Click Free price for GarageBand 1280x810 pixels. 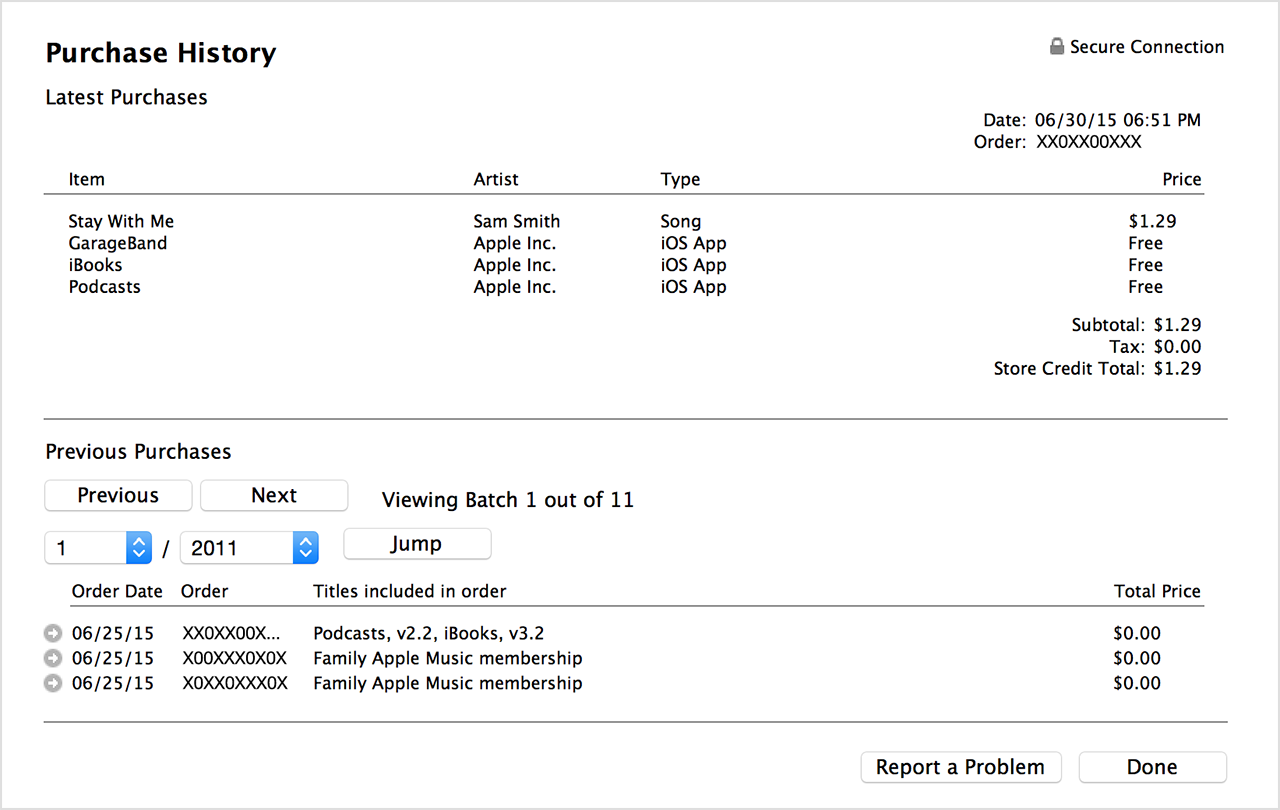coord(1146,243)
